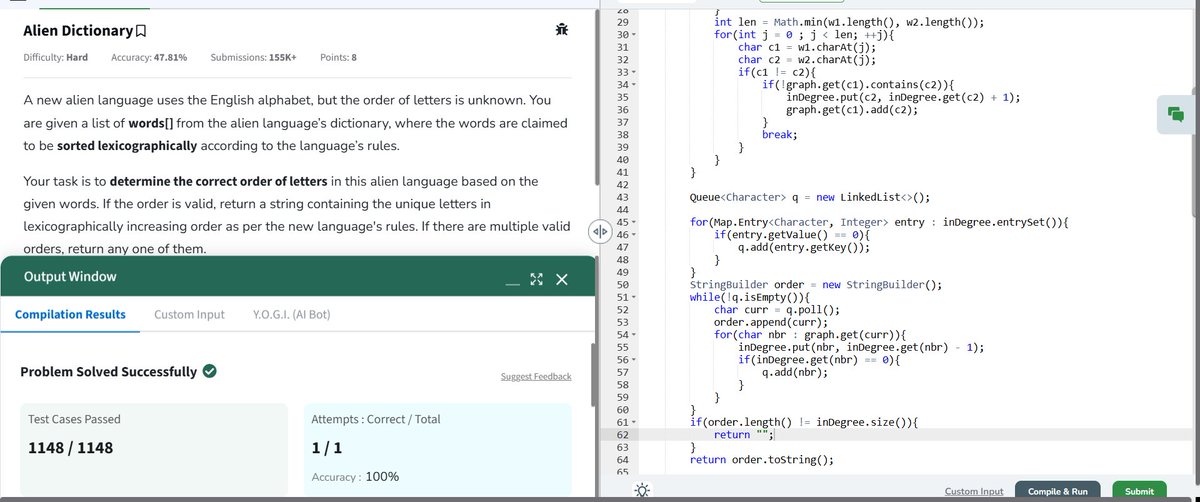Click the lightbulb hint icon below editor

click(641, 490)
